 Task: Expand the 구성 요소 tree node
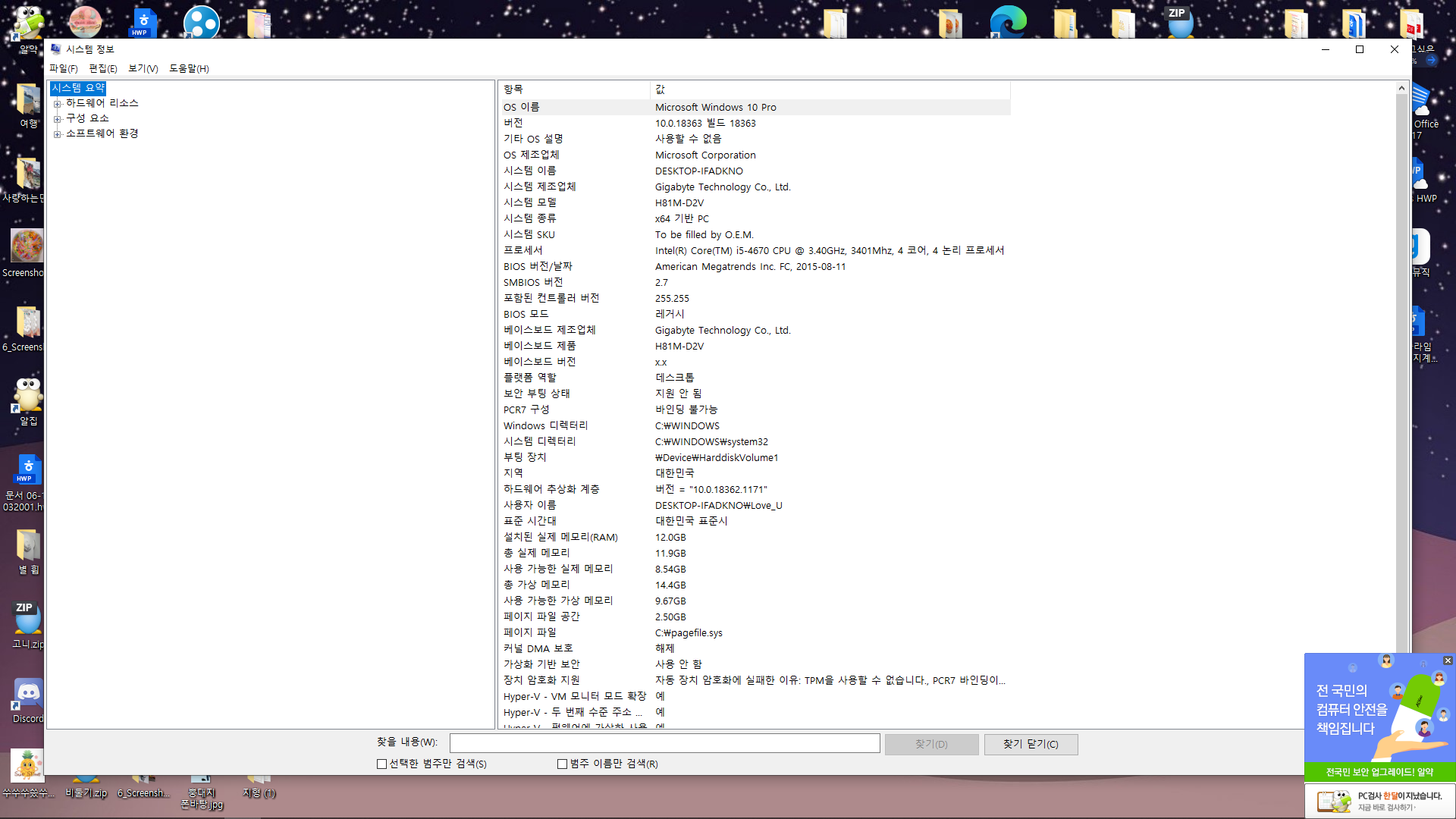pos(57,119)
